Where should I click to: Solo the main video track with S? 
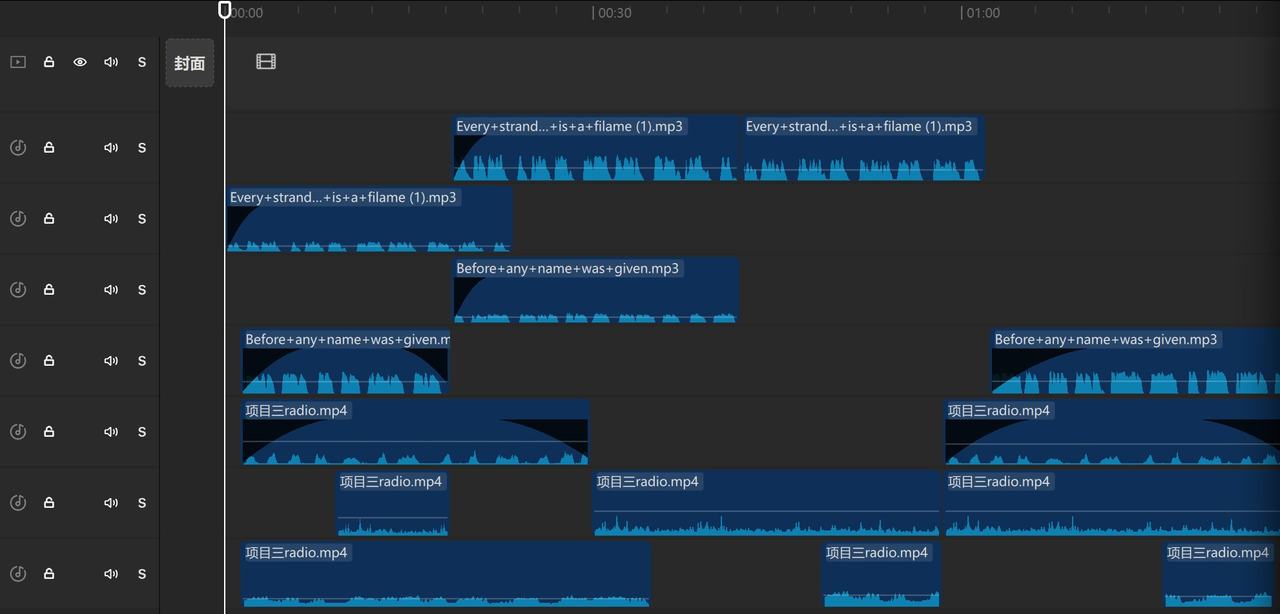pyautogui.click(x=142, y=62)
